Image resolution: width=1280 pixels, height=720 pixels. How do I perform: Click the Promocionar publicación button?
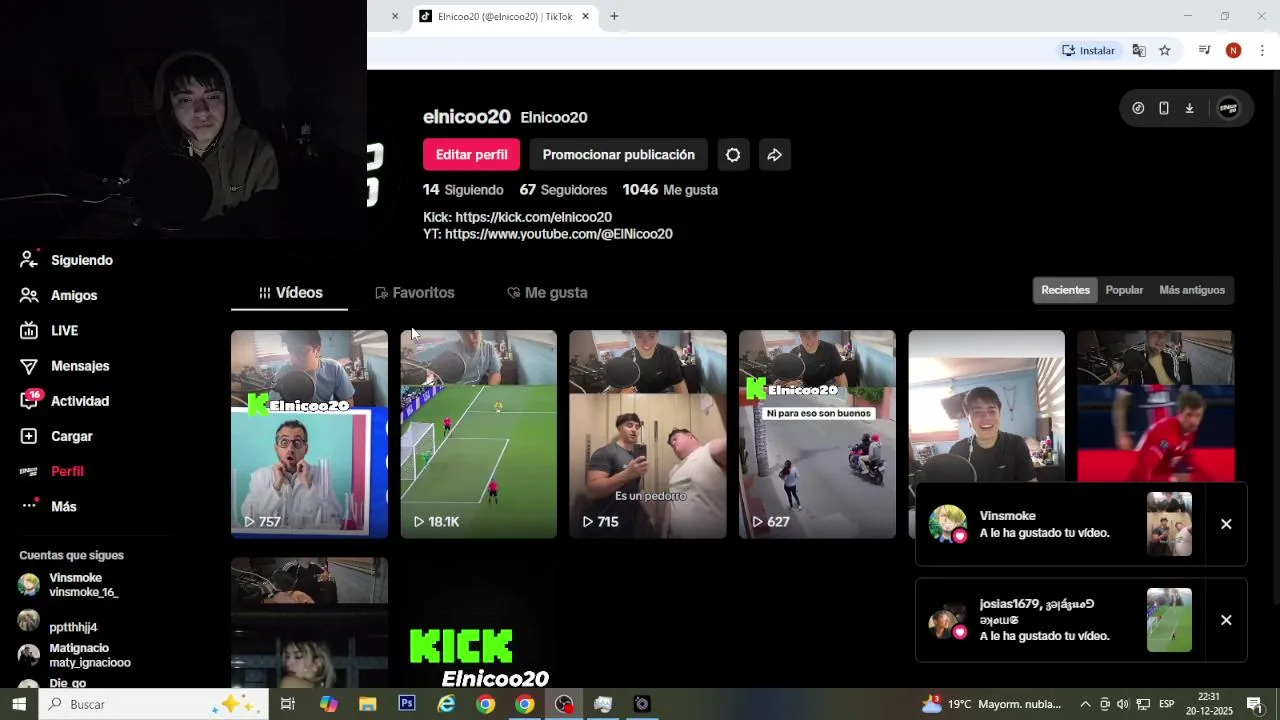point(618,155)
